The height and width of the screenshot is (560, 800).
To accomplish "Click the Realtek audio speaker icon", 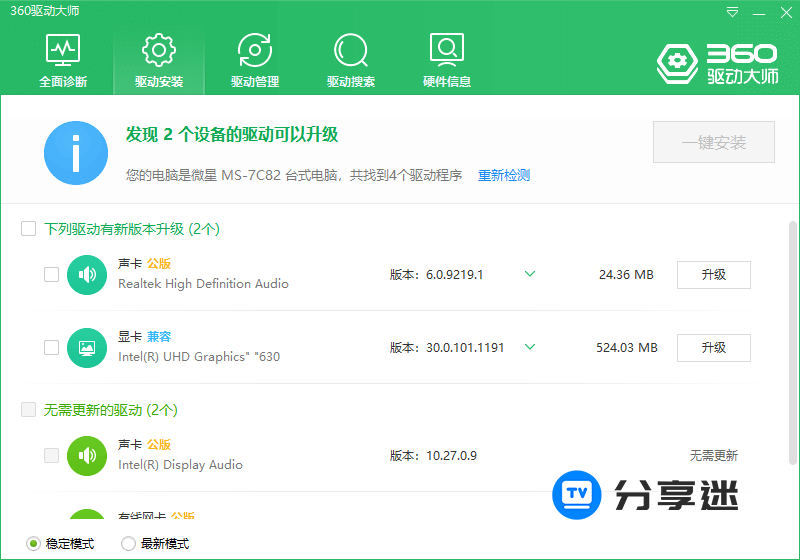I will 87,274.
